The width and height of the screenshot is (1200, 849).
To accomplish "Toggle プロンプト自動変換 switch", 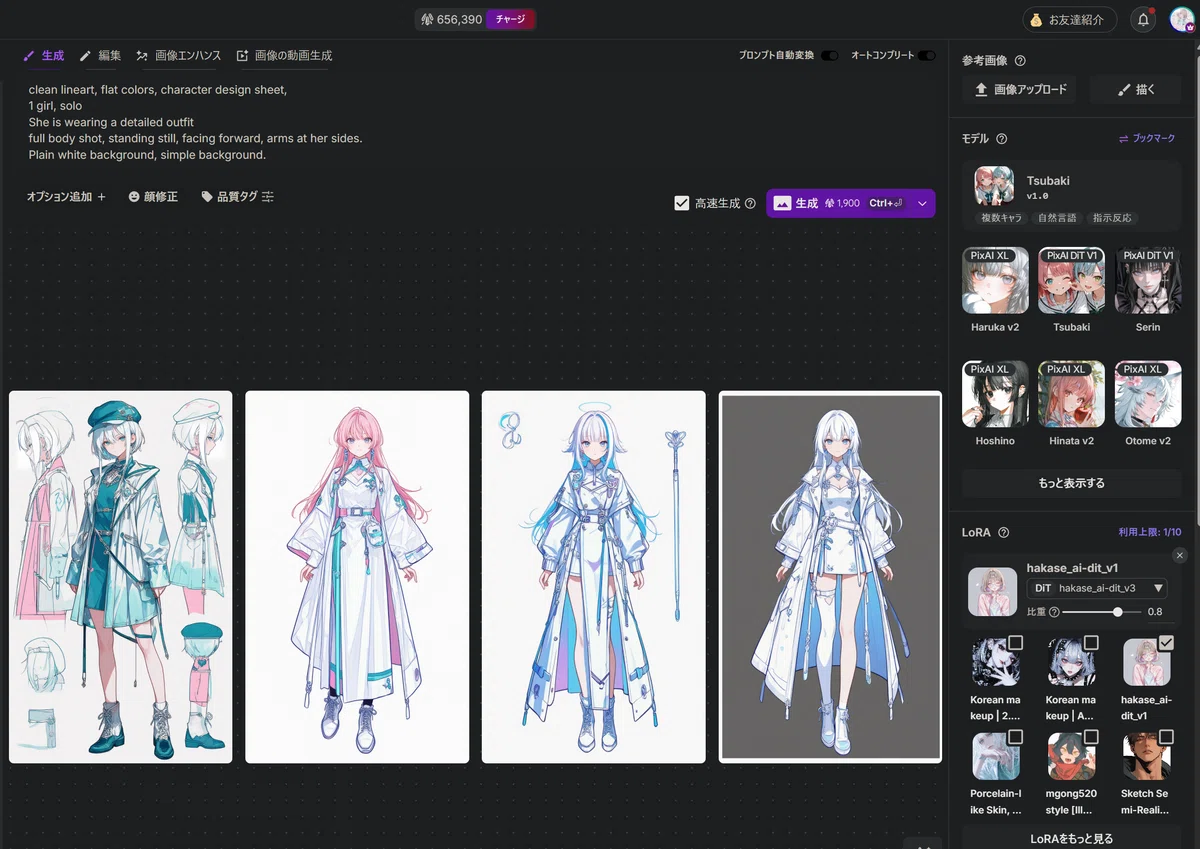I will pos(829,56).
